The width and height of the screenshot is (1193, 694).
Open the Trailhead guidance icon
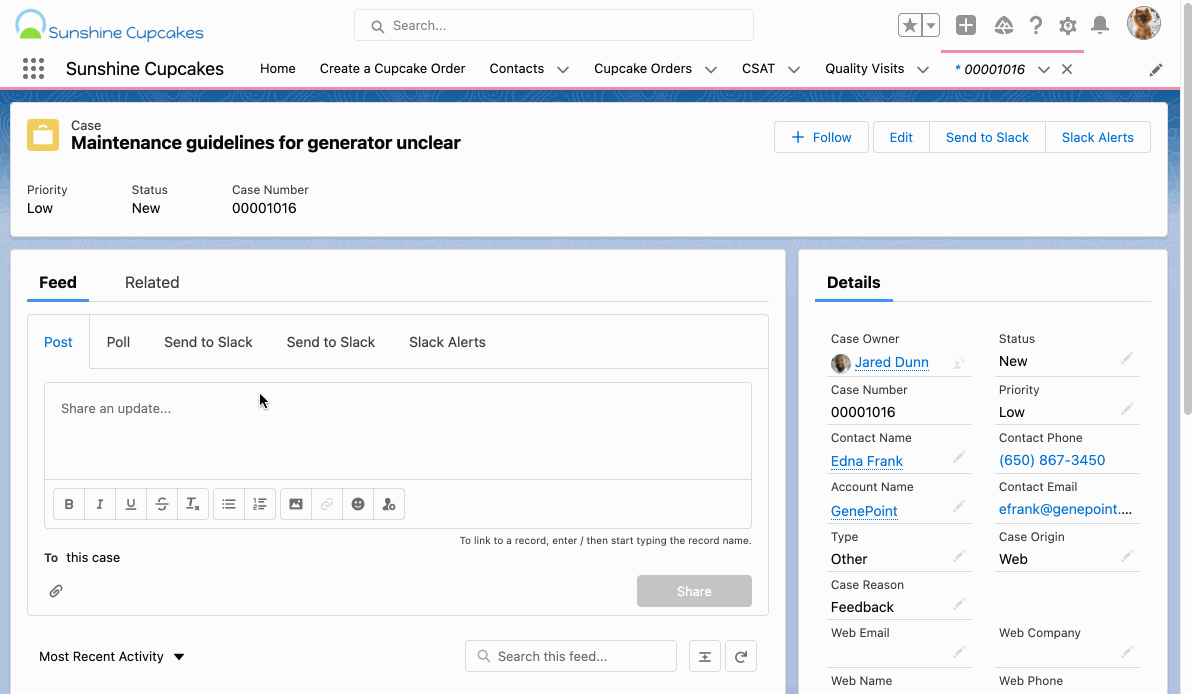(x=1004, y=26)
